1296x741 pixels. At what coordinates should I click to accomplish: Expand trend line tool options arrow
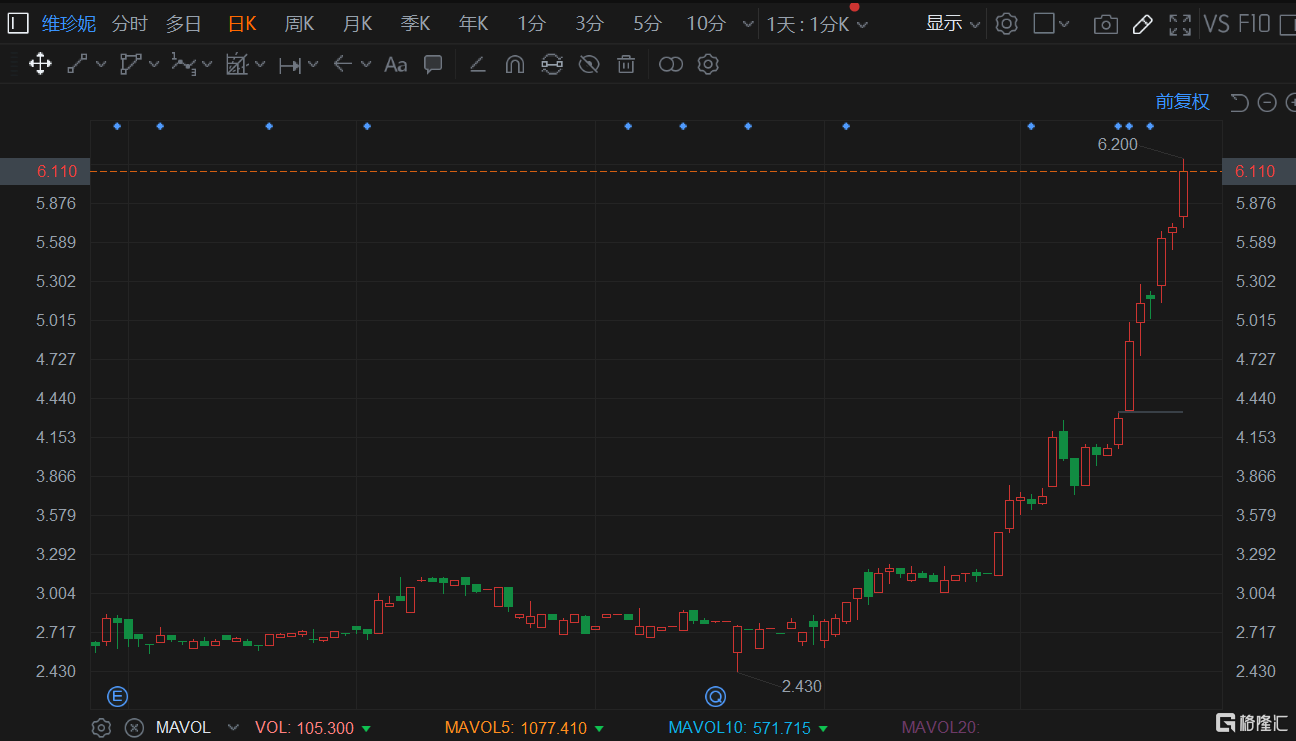(101, 65)
